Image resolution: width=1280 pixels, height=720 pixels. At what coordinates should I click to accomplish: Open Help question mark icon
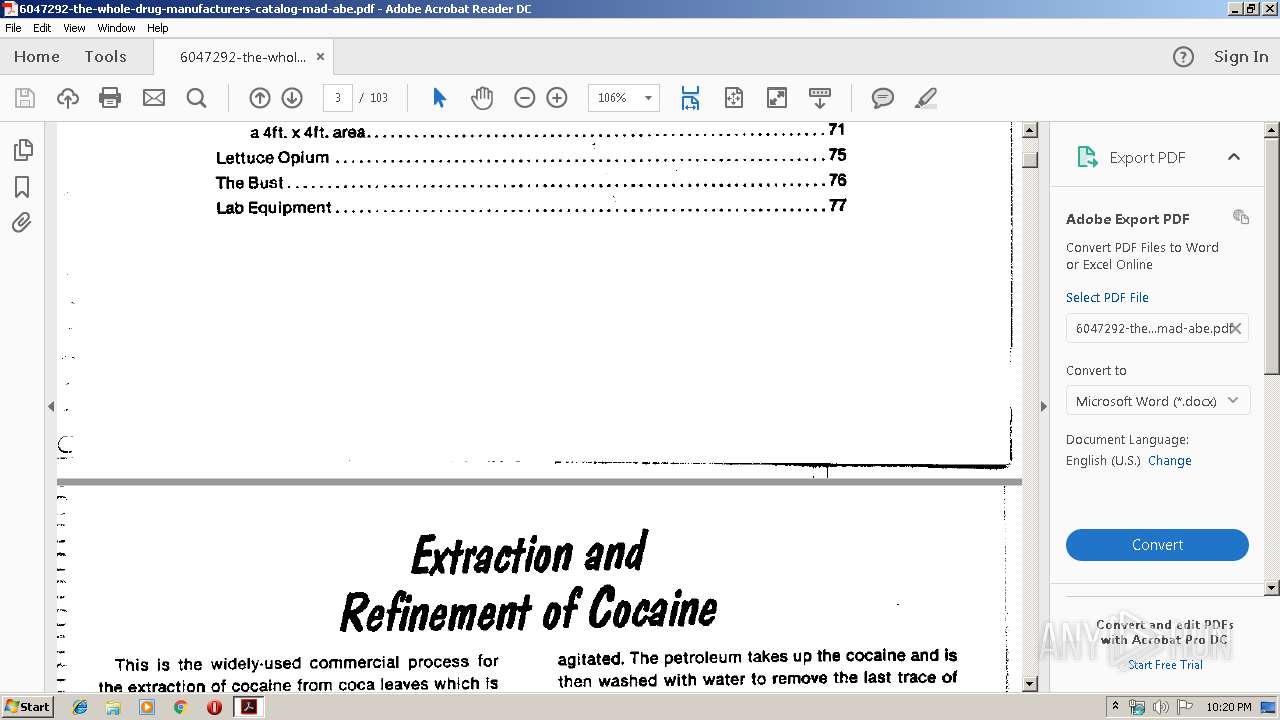tap(1183, 57)
